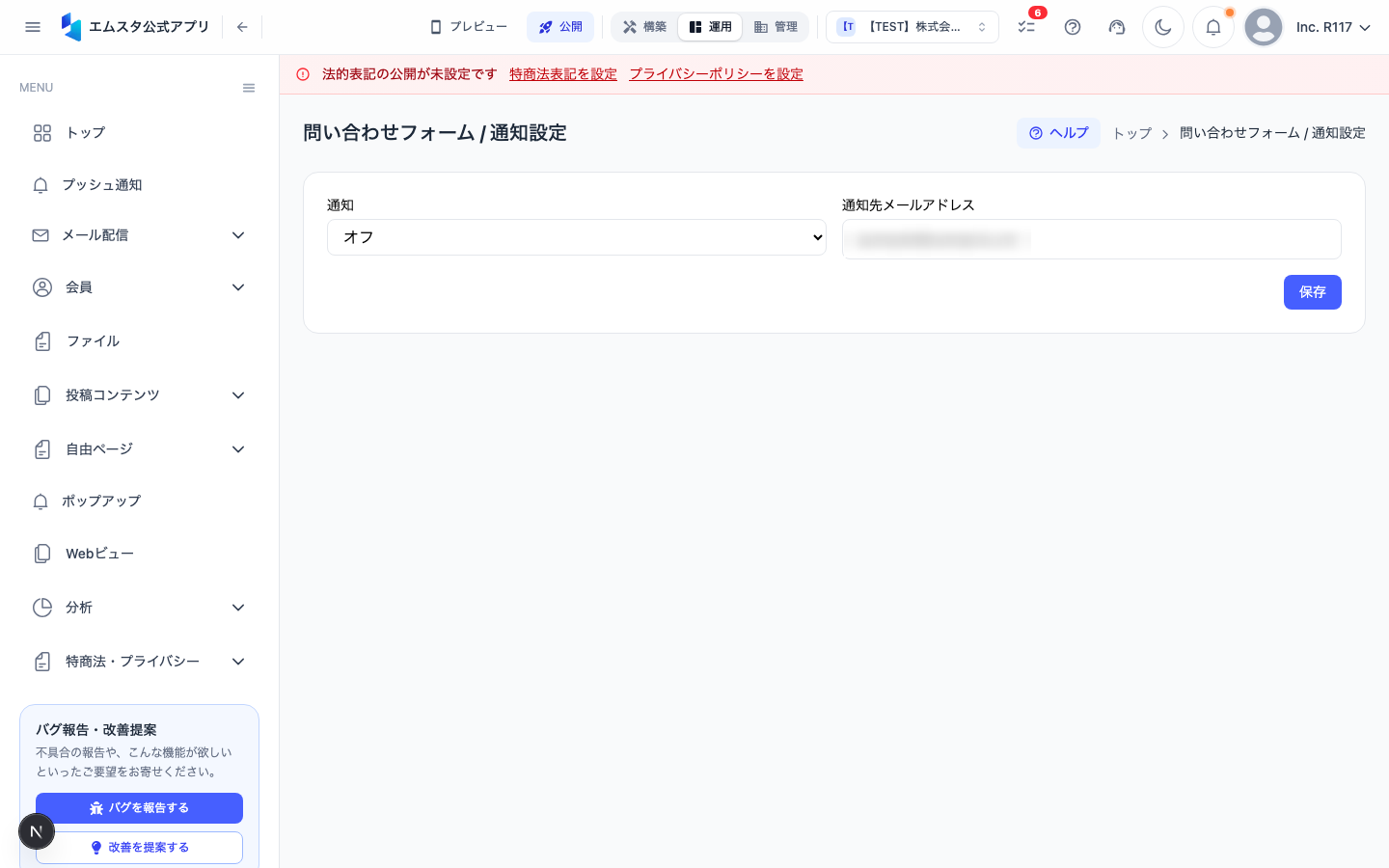The width and height of the screenshot is (1389, 868).
Task: Click the 公開 publish button
Action: [560, 27]
